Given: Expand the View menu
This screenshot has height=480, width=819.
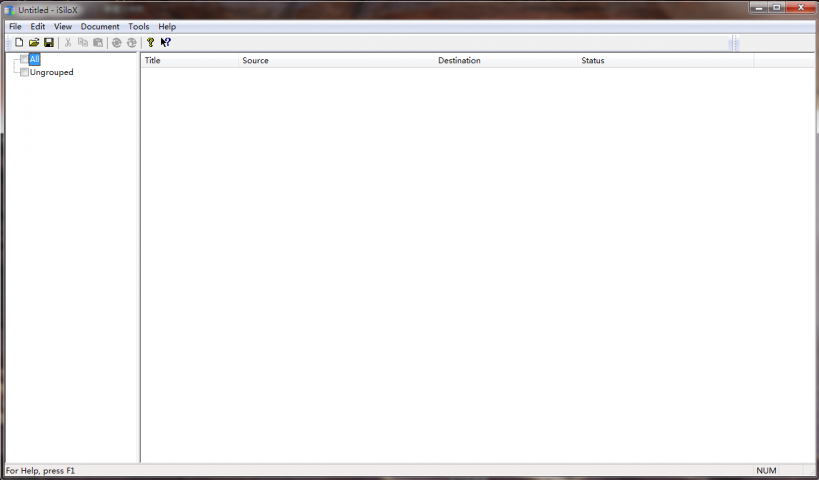Looking at the screenshot, I should tap(63, 27).
